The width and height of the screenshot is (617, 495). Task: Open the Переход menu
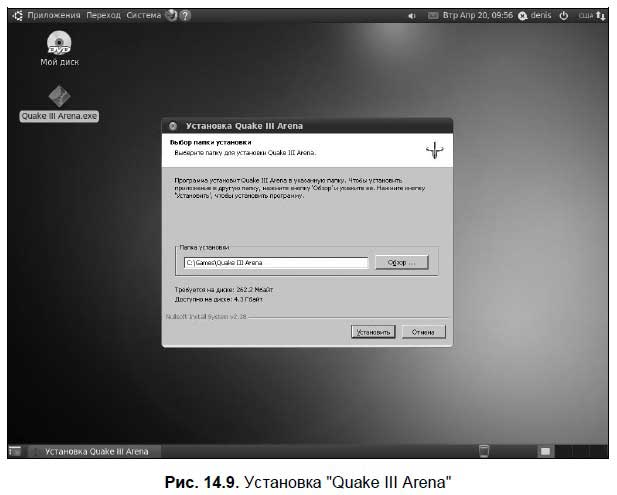pos(104,16)
